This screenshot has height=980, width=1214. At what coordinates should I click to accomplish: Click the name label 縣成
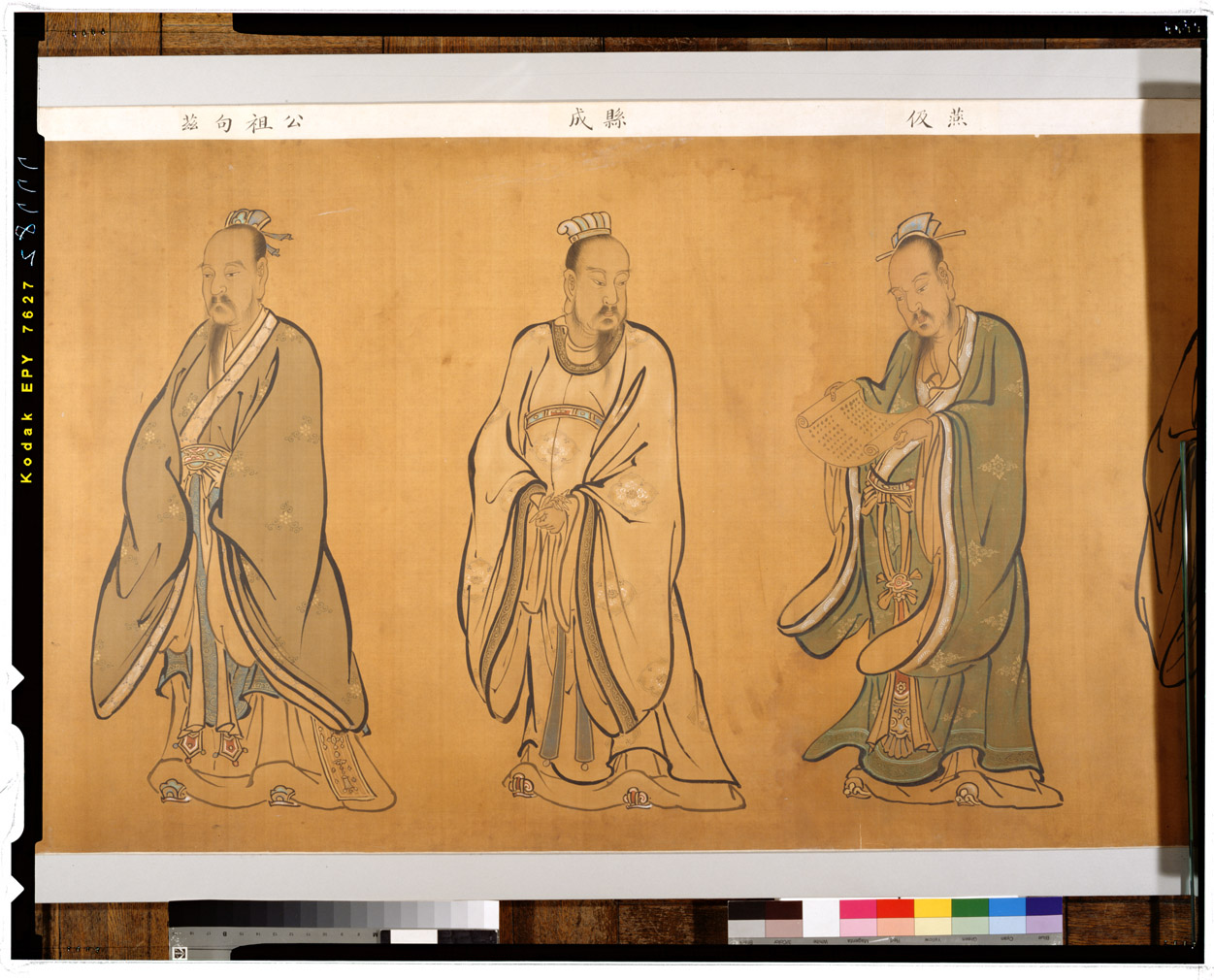pyautogui.click(x=598, y=119)
